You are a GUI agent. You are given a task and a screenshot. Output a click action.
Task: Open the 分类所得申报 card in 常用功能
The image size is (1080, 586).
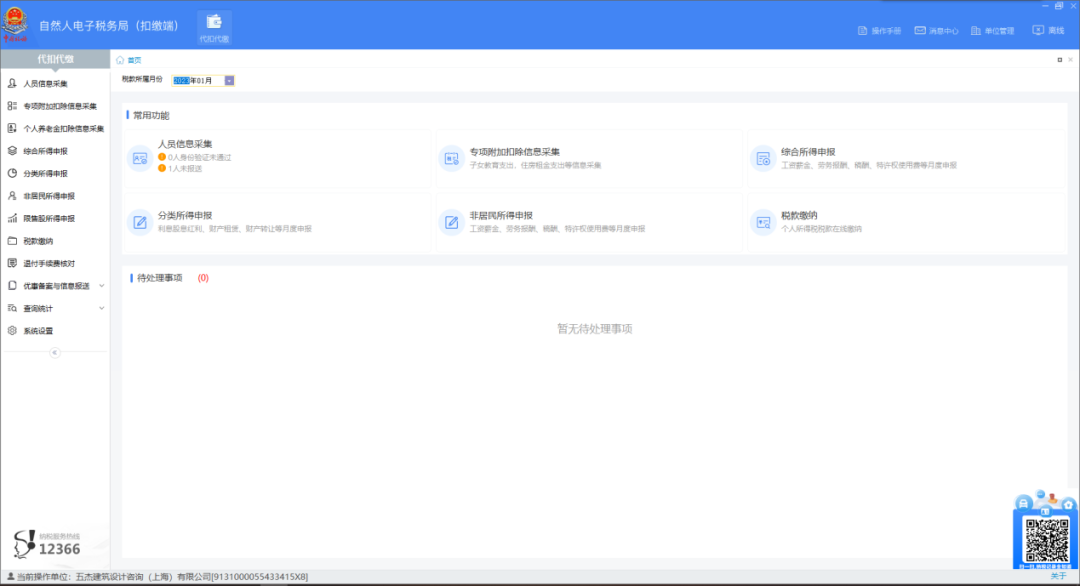tap(277, 222)
